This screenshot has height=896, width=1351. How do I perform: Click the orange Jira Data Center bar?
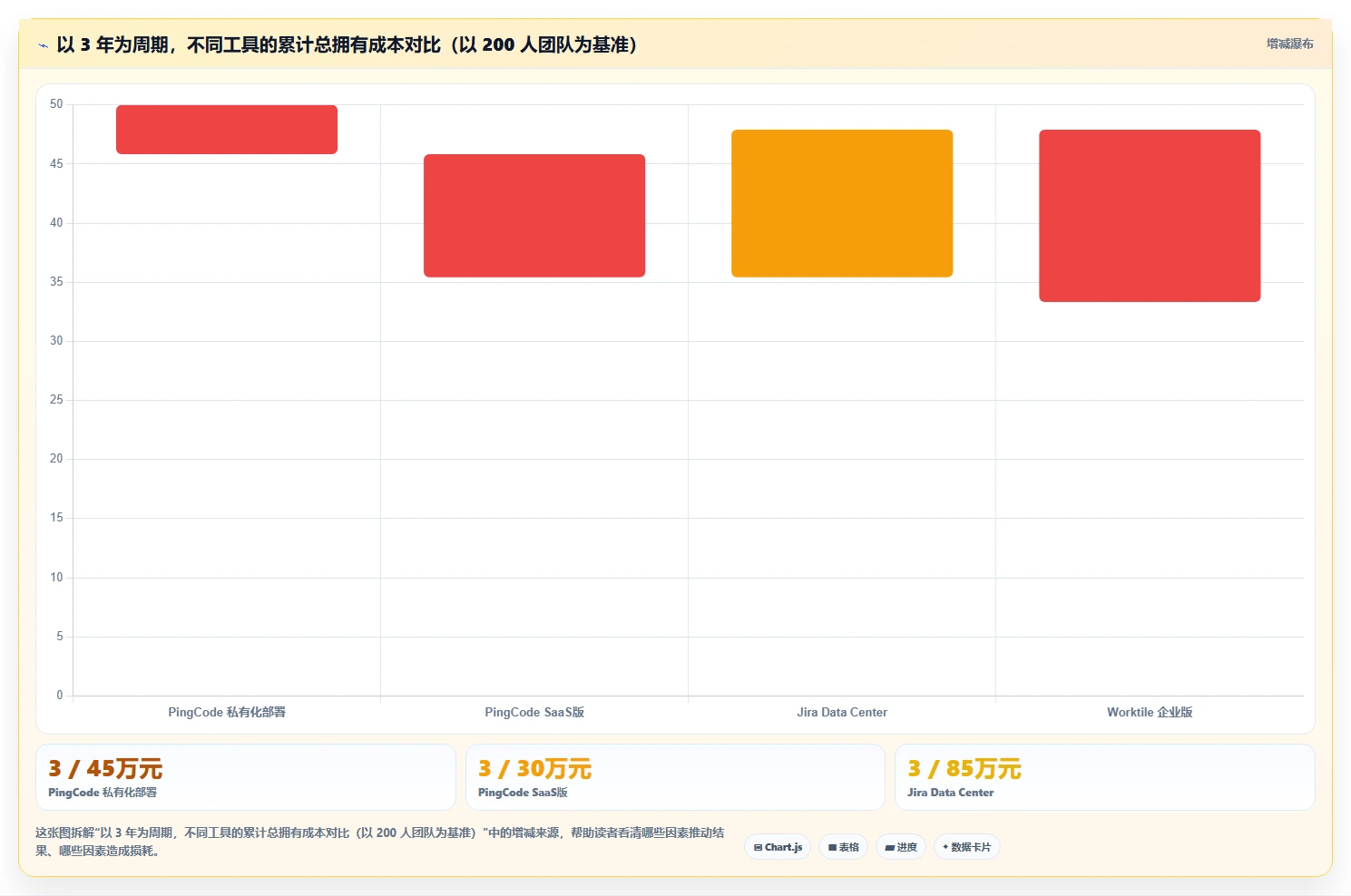click(842, 203)
